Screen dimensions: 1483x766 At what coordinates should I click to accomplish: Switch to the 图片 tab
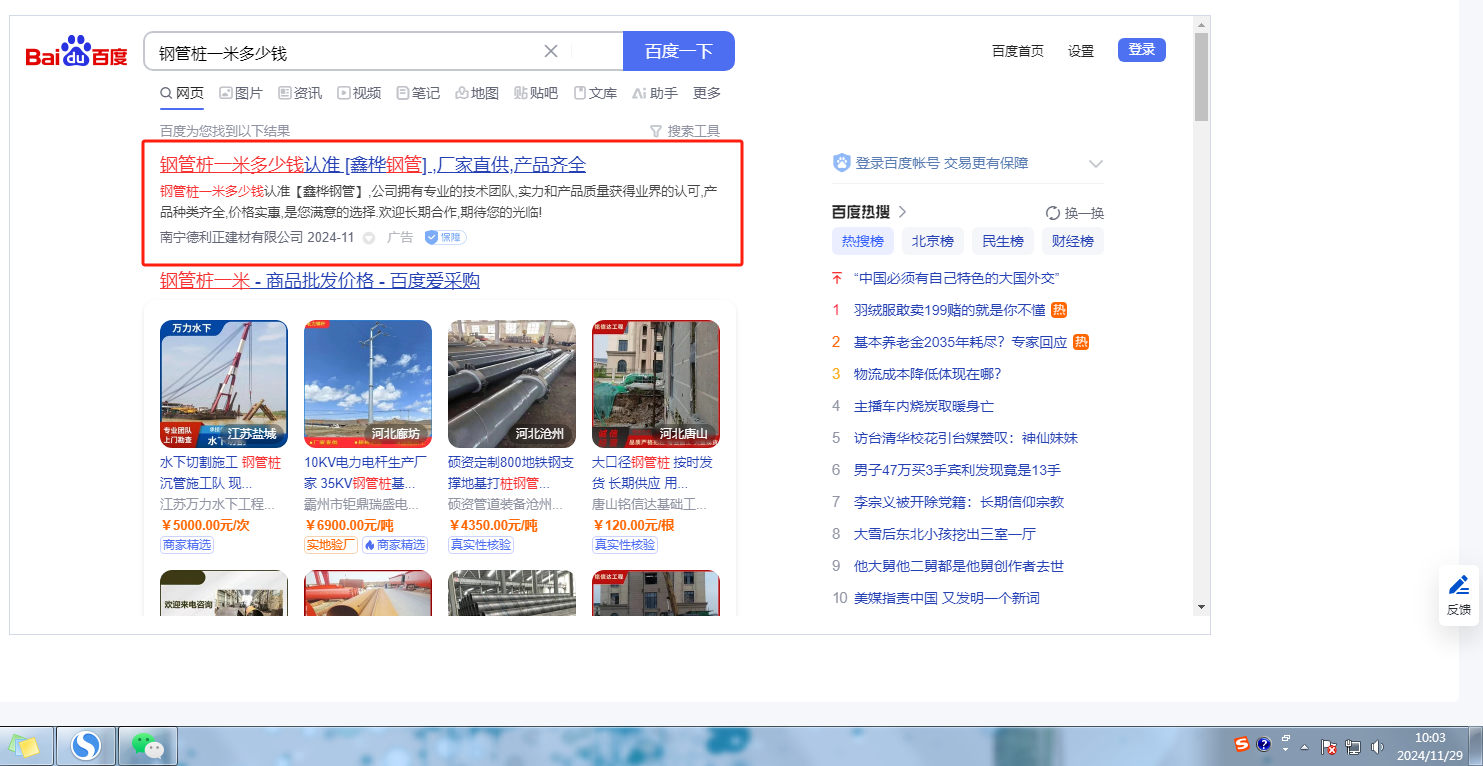point(241,93)
